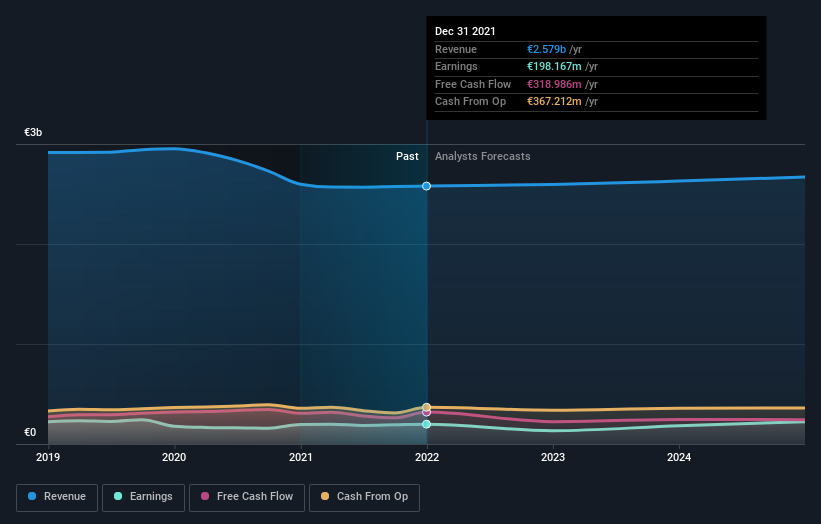Toggle the Free Cash Flow legend button
The width and height of the screenshot is (821, 524).
(x=247, y=497)
